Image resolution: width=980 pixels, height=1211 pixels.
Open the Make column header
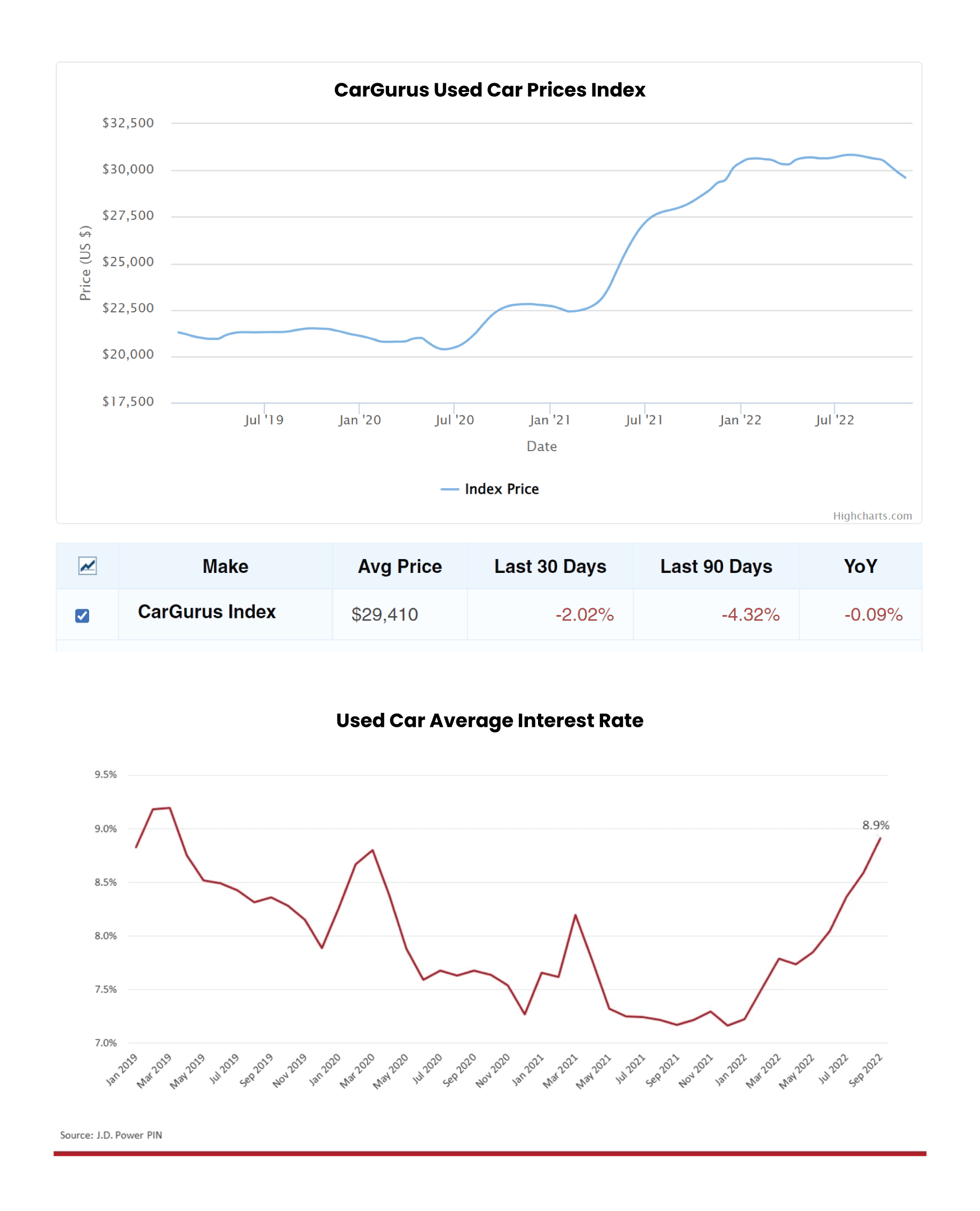(x=225, y=567)
